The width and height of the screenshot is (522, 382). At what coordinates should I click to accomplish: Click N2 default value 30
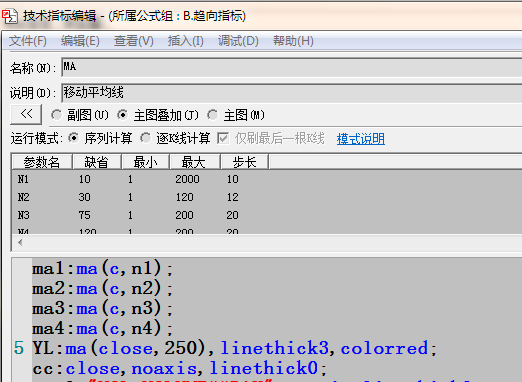pyautogui.click(x=85, y=197)
